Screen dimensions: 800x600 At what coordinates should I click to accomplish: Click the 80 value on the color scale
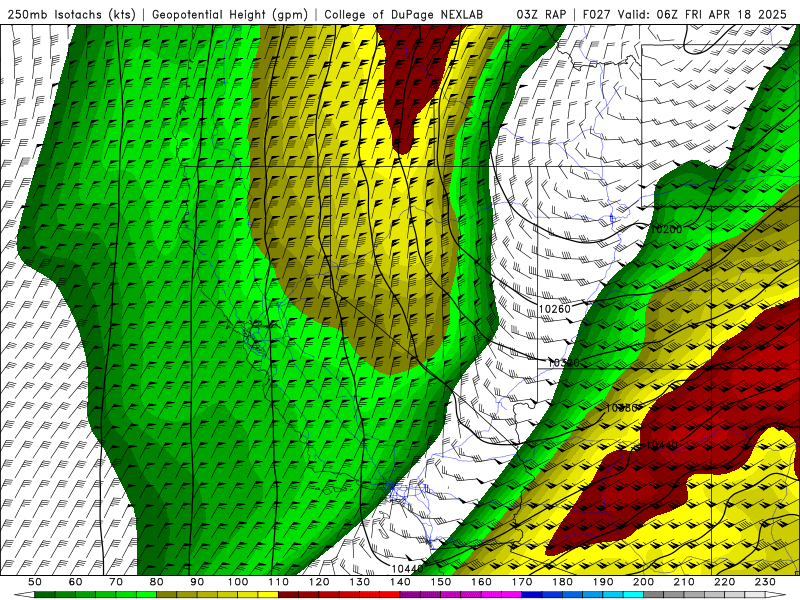(157, 582)
